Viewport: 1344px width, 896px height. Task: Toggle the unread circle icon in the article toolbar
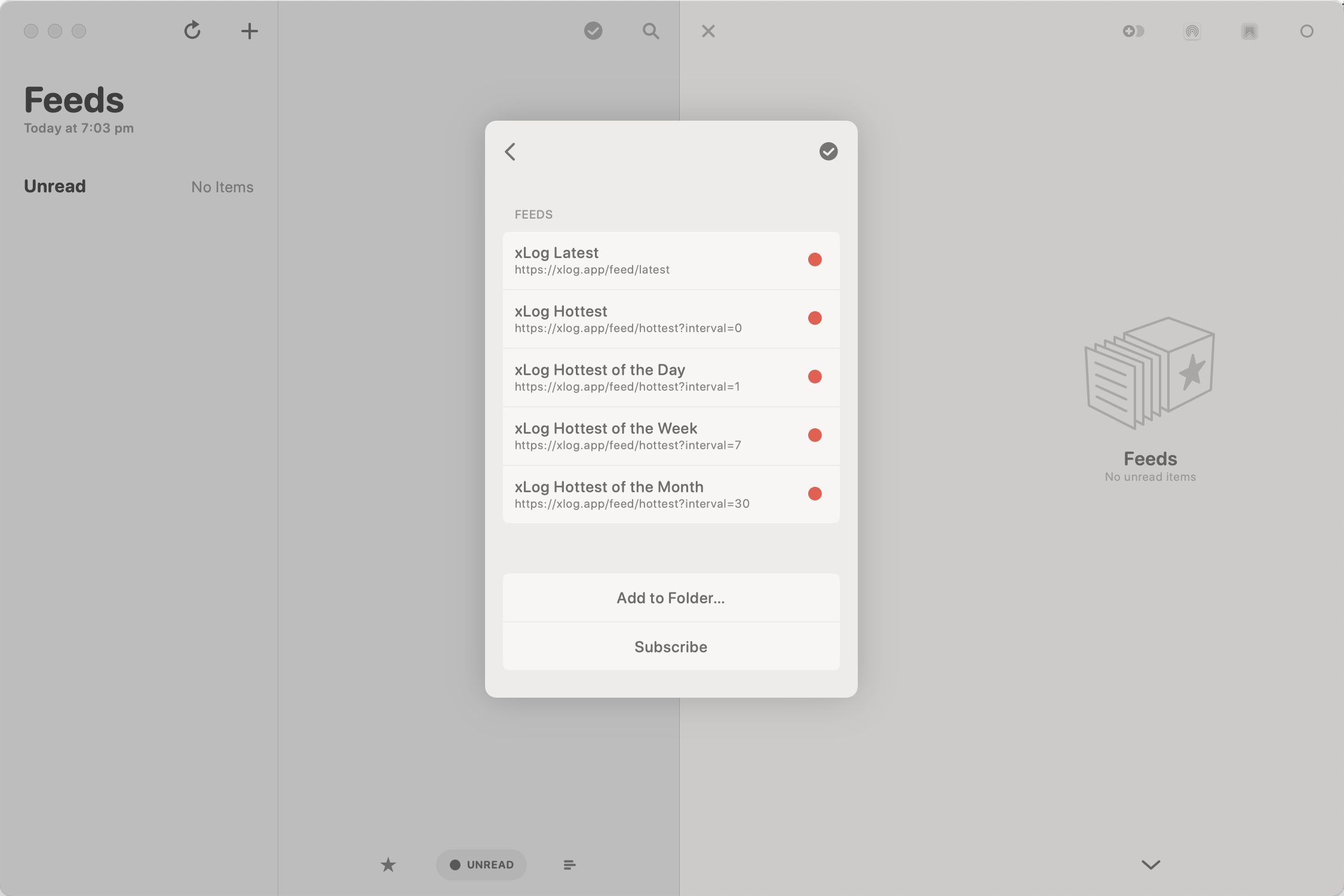[1306, 31]
